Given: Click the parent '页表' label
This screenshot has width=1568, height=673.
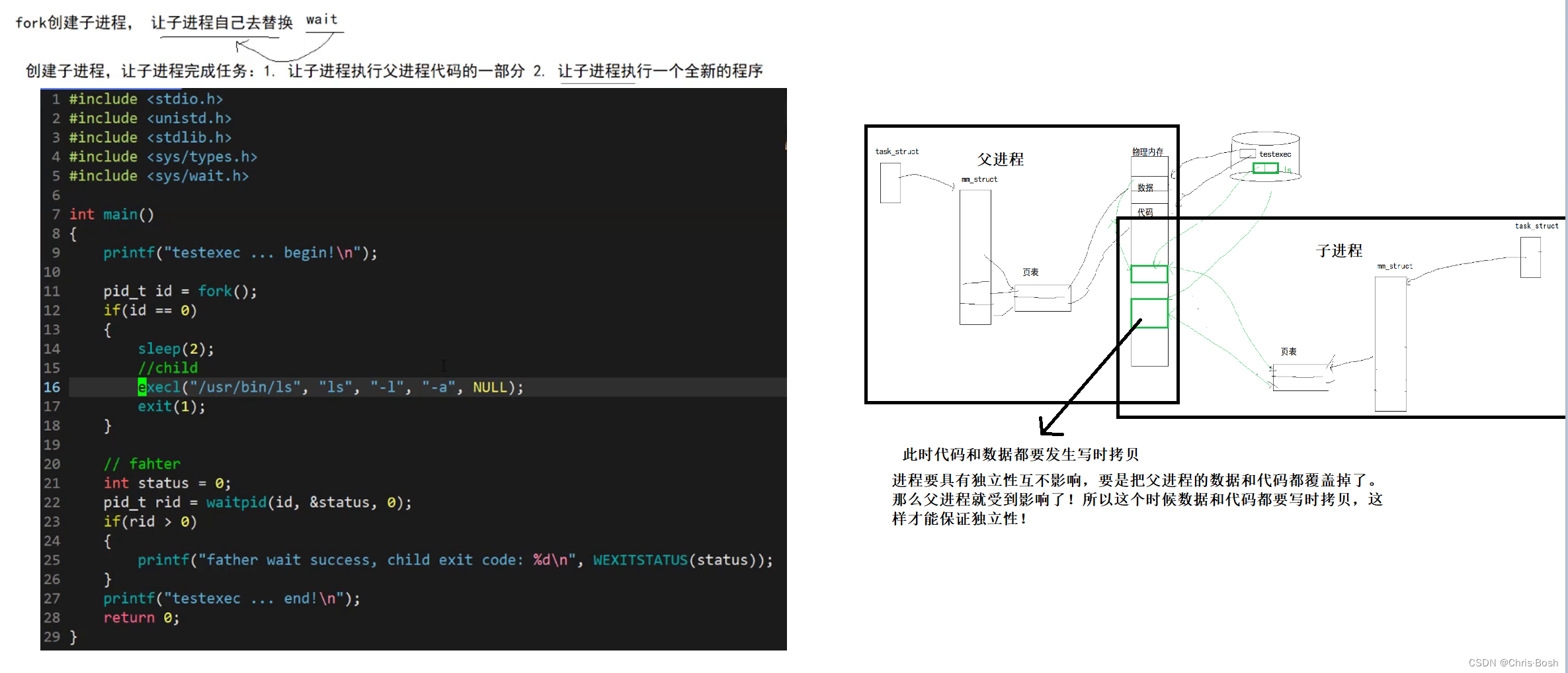Looking at the screenshot, I should coord(1030,272).
